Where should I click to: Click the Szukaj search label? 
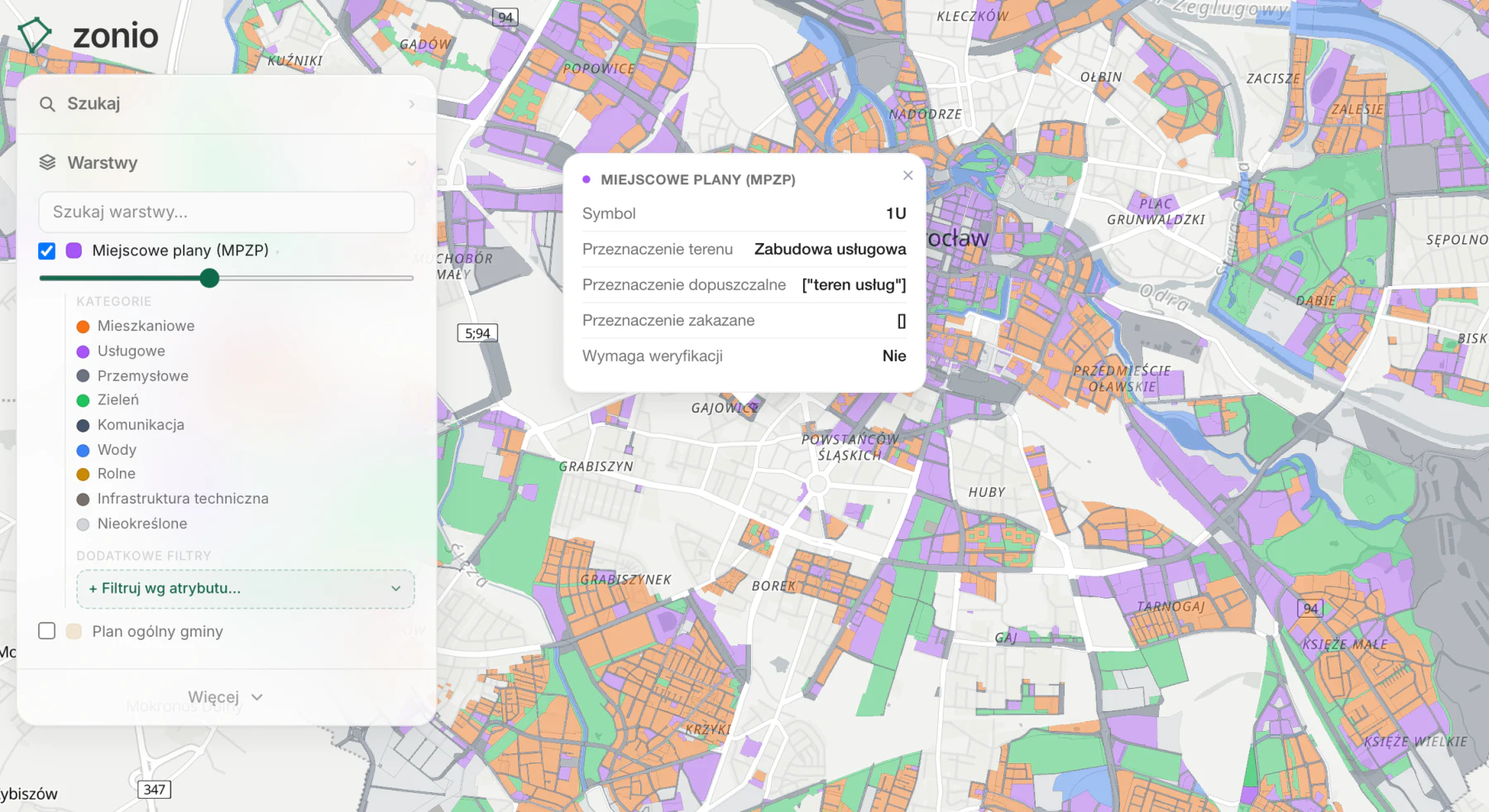93,103
